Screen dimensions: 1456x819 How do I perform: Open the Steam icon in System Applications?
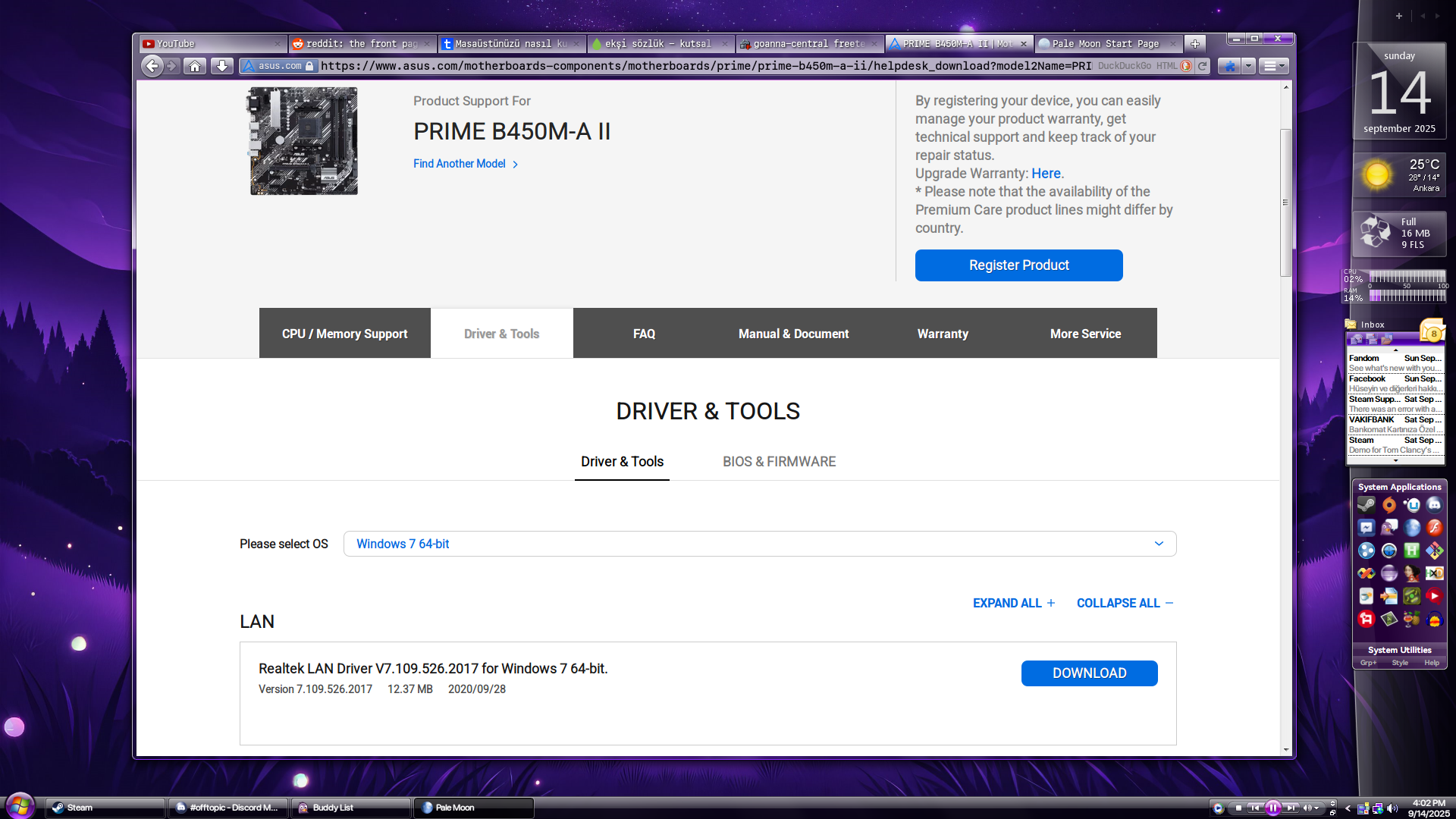coord(1367,505)
